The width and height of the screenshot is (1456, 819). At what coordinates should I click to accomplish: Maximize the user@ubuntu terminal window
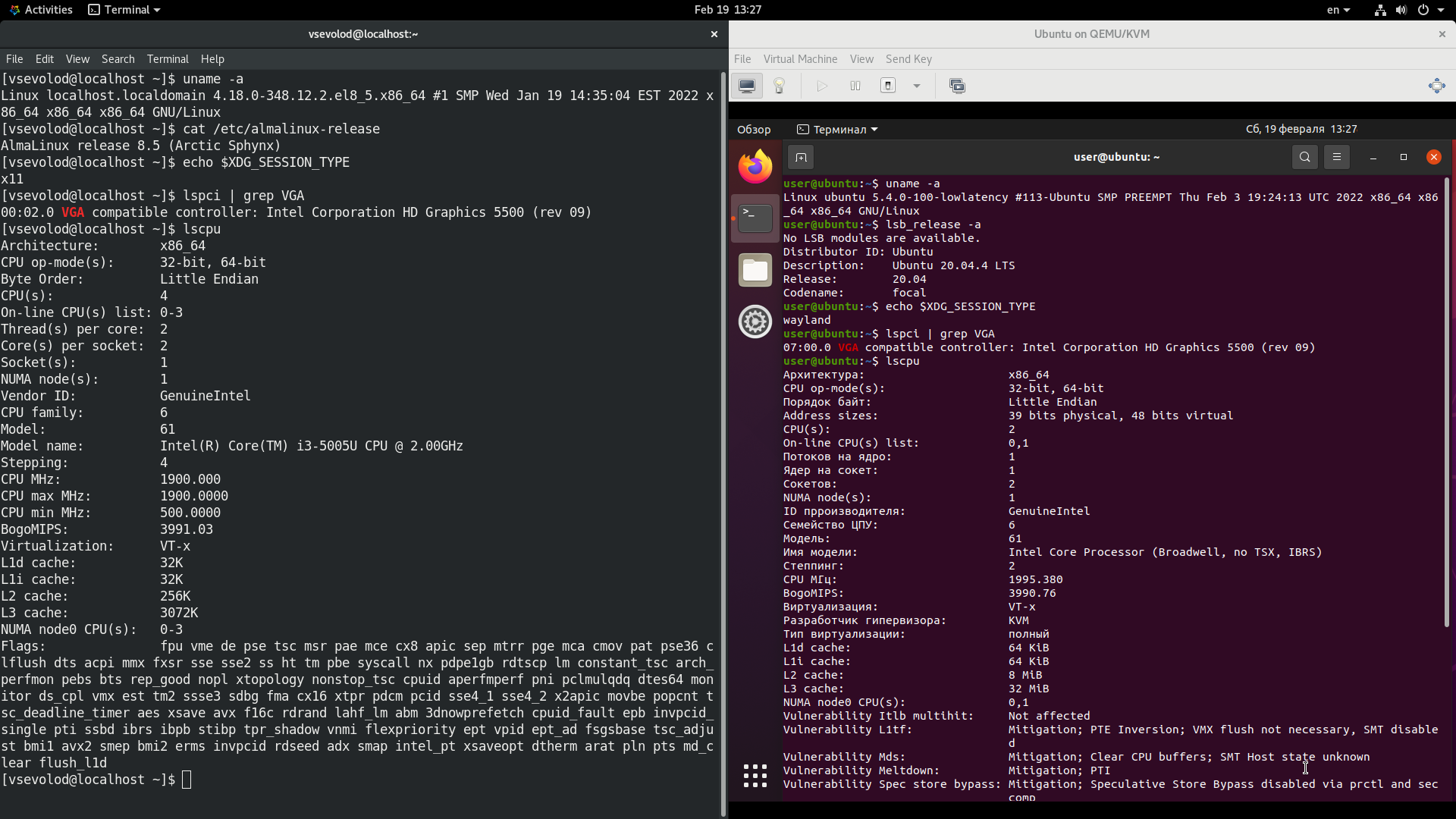pos(1404,157)
